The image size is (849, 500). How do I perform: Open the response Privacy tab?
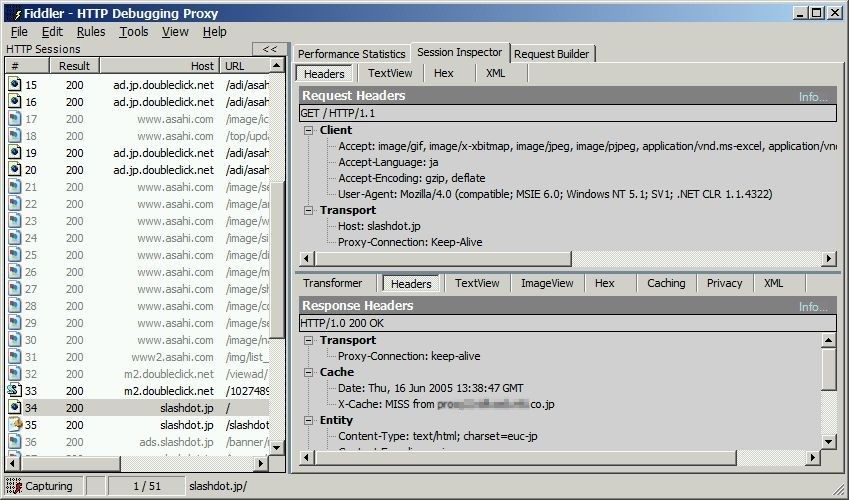pos(724,283)
